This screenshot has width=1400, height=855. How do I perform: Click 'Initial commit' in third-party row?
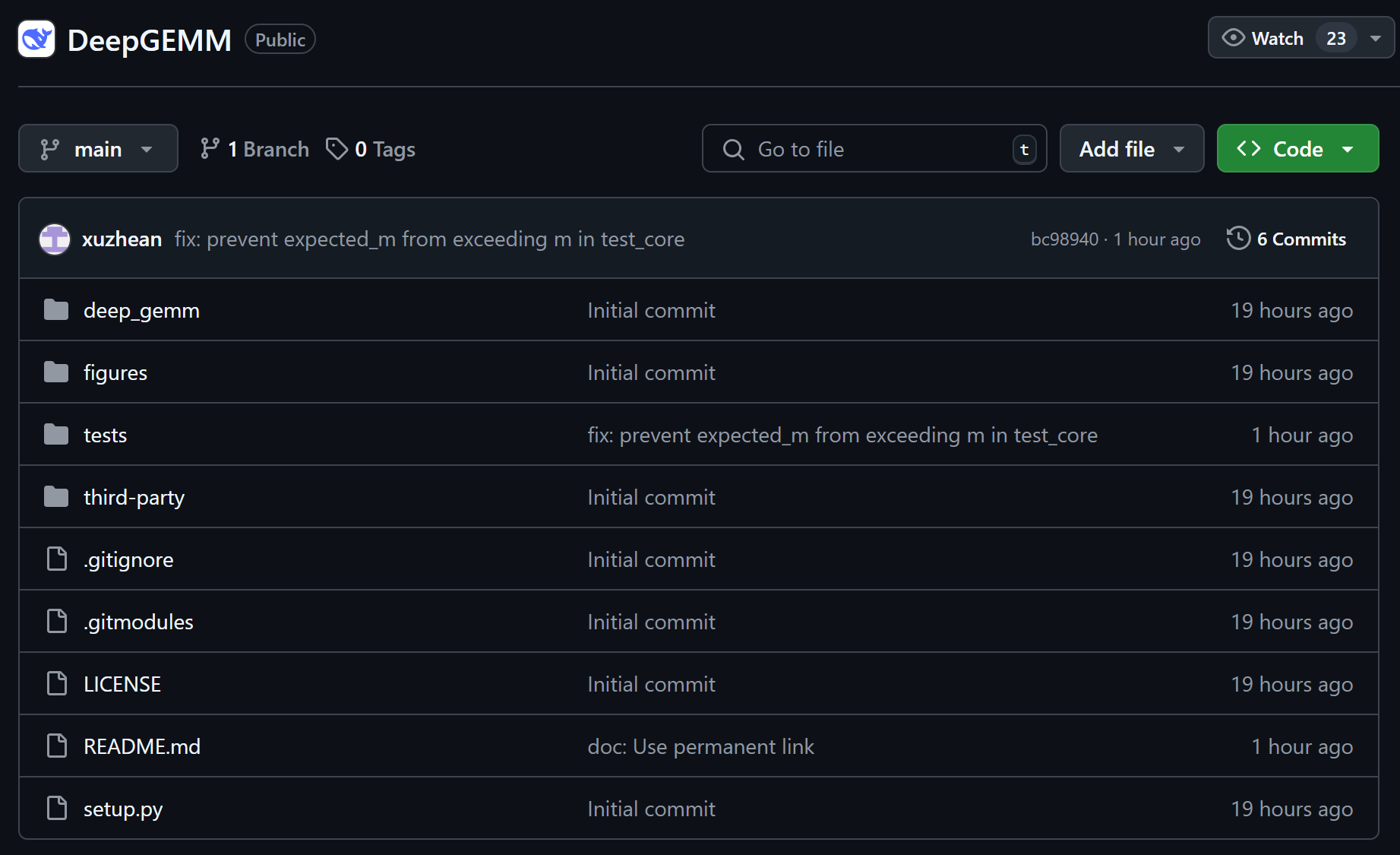click(651, 497)
